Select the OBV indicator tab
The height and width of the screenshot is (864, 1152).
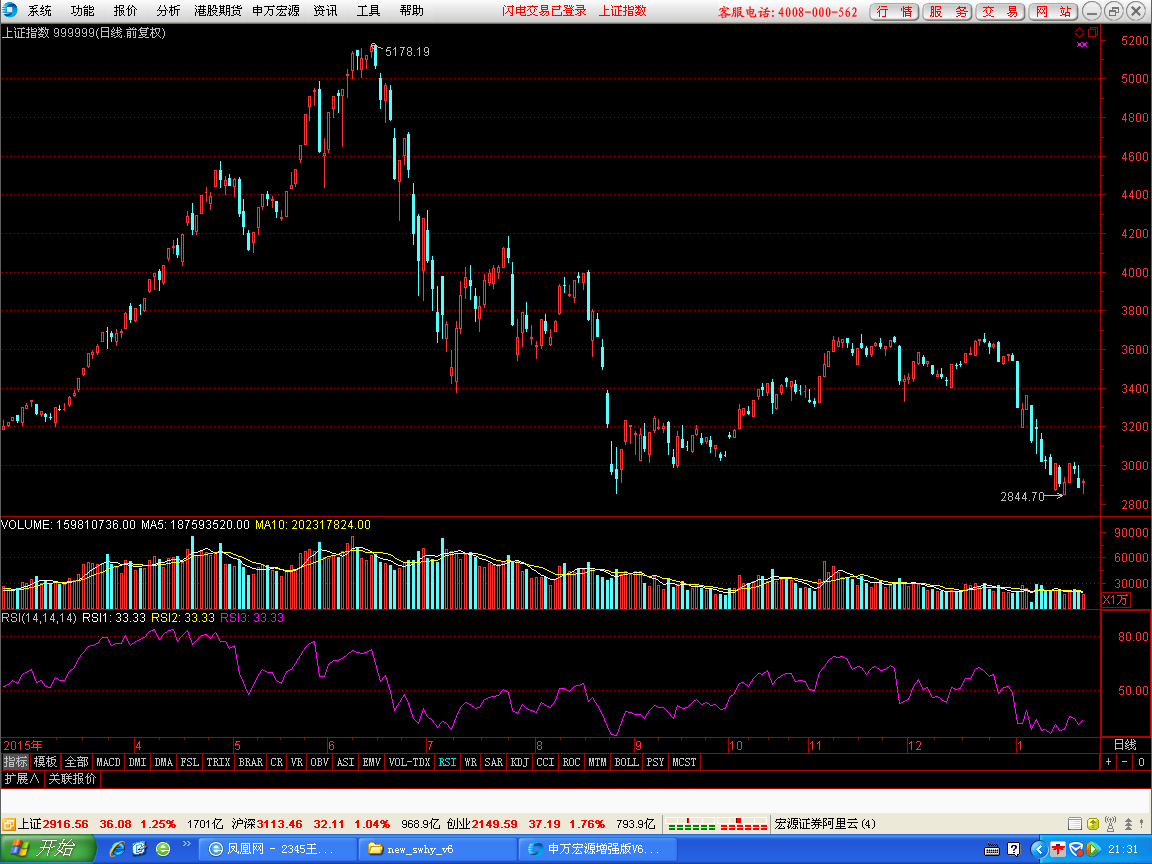click(x=320, y=762)
